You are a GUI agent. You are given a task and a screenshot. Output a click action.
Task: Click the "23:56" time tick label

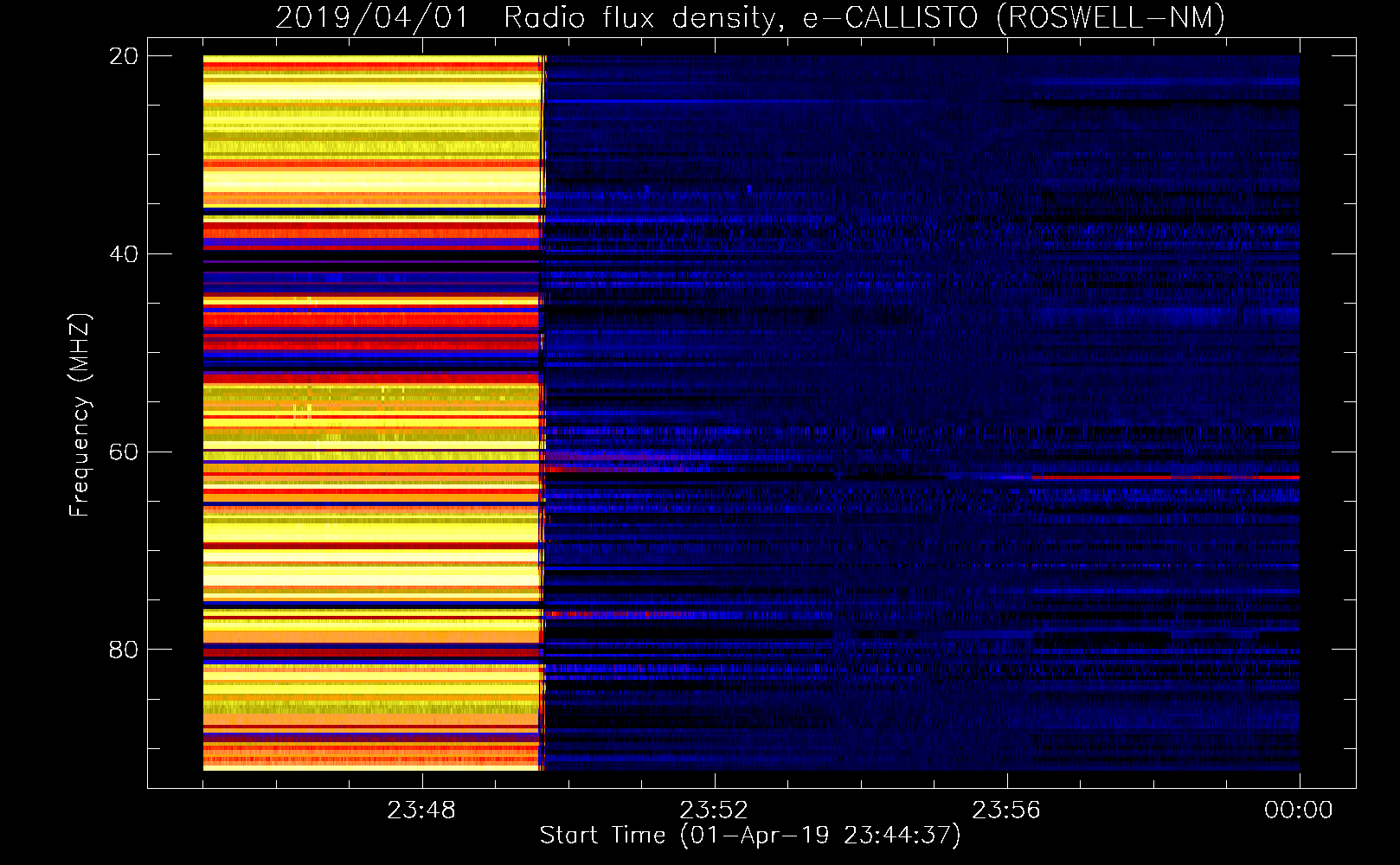[x=1006, y=810]
